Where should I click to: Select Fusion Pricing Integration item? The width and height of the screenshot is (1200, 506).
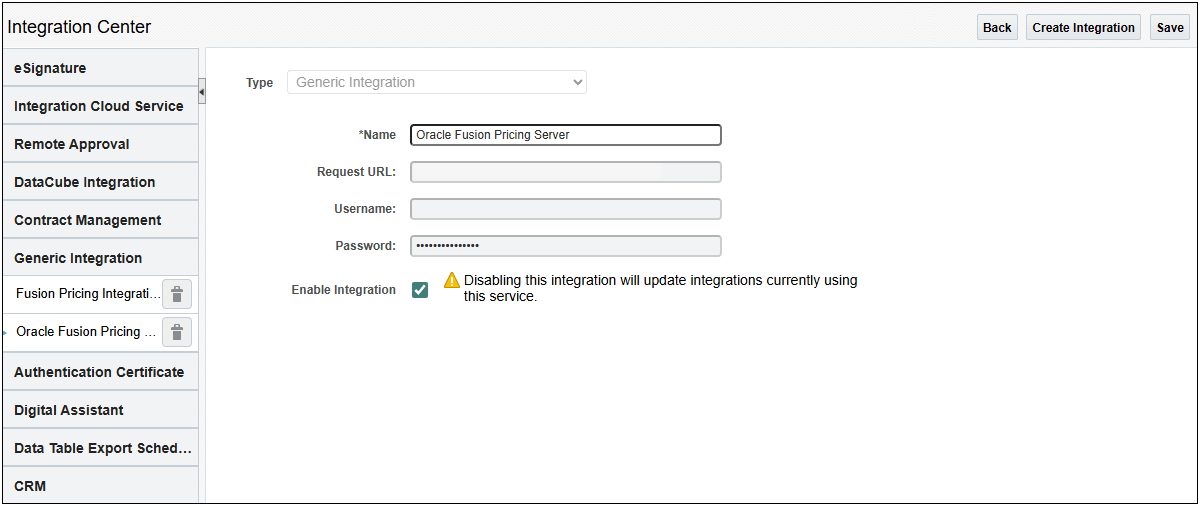[x=88, y=294]
